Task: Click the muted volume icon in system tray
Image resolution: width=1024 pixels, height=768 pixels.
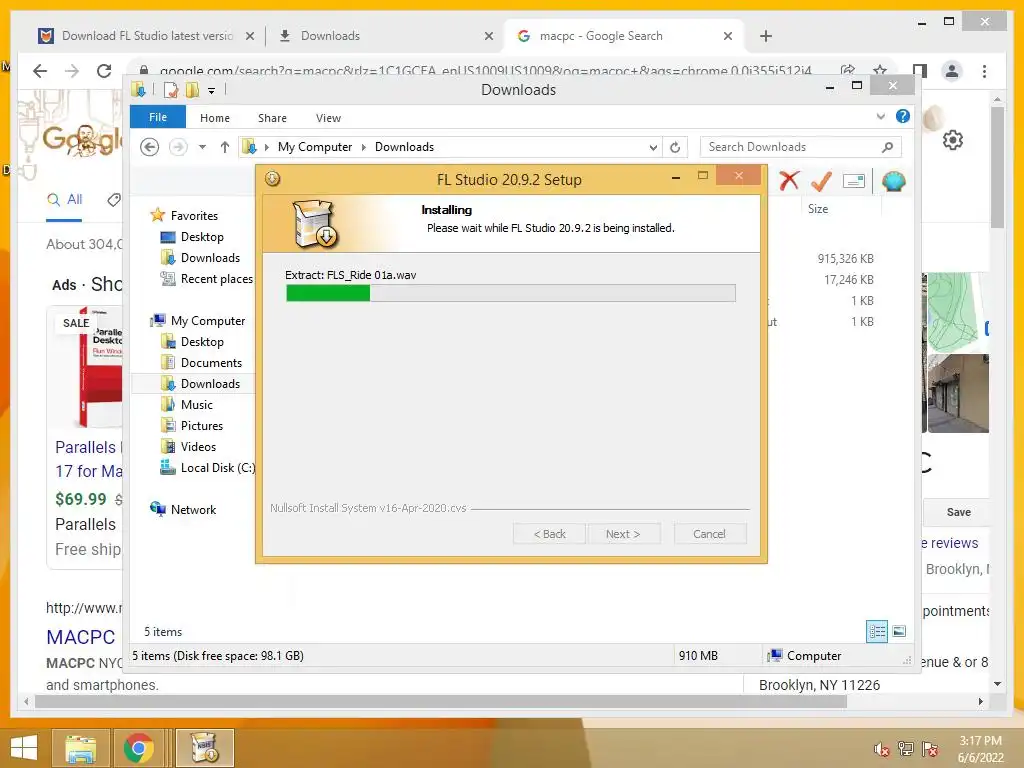Action: click(881, 750)
